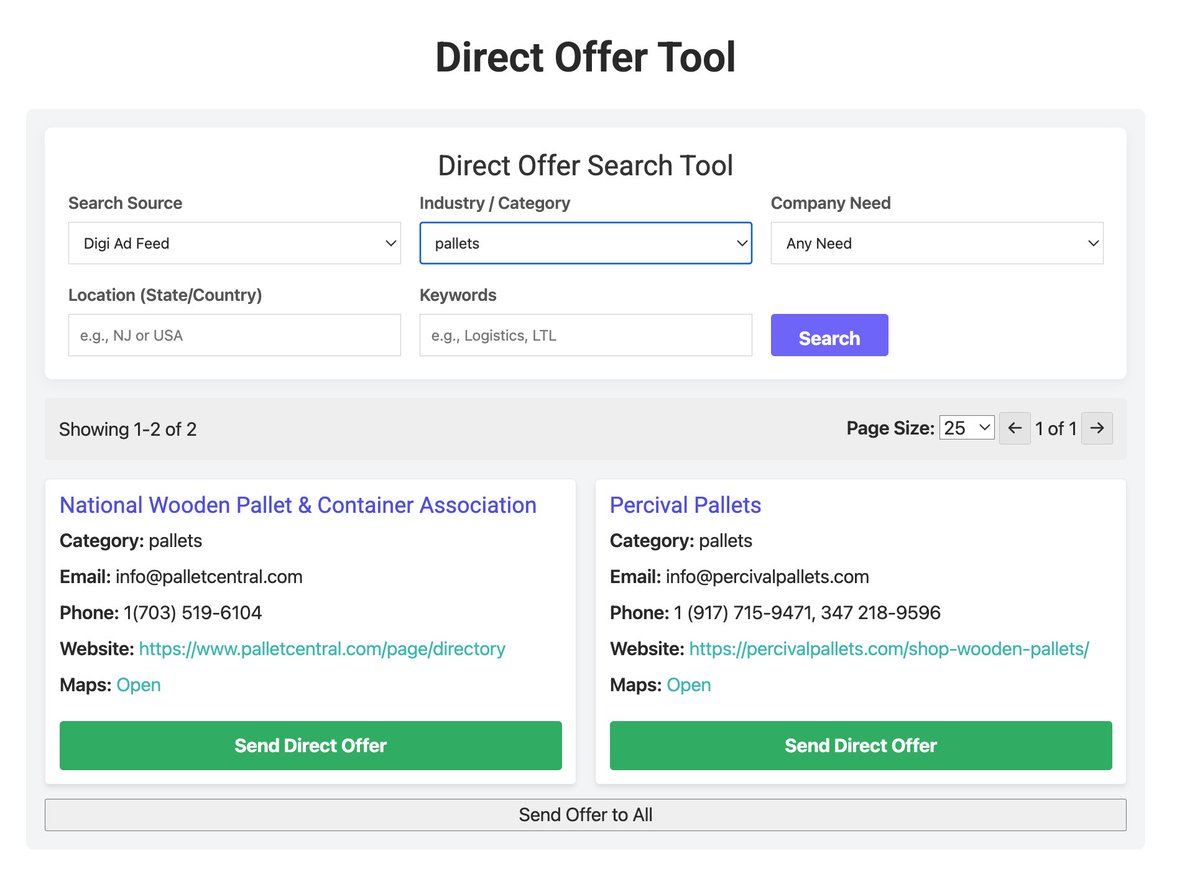Select email info@palletcentral.com text
Image resolution: width=1200 pixels, height=874 pixels.
[x=209, y=577]
